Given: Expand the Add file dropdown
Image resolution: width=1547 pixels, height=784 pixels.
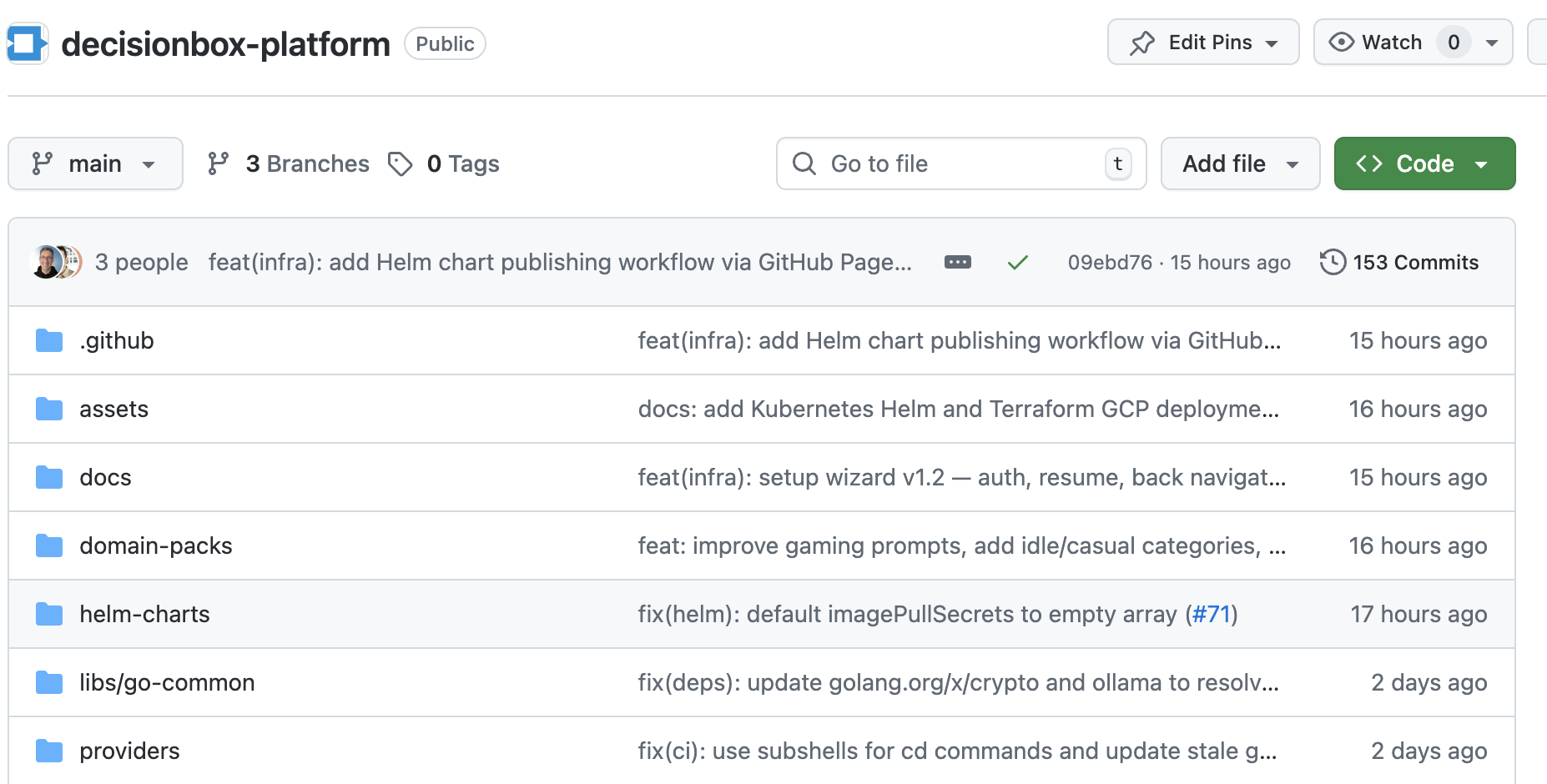Looking at the screenshot, I should tap(1240, 164).
